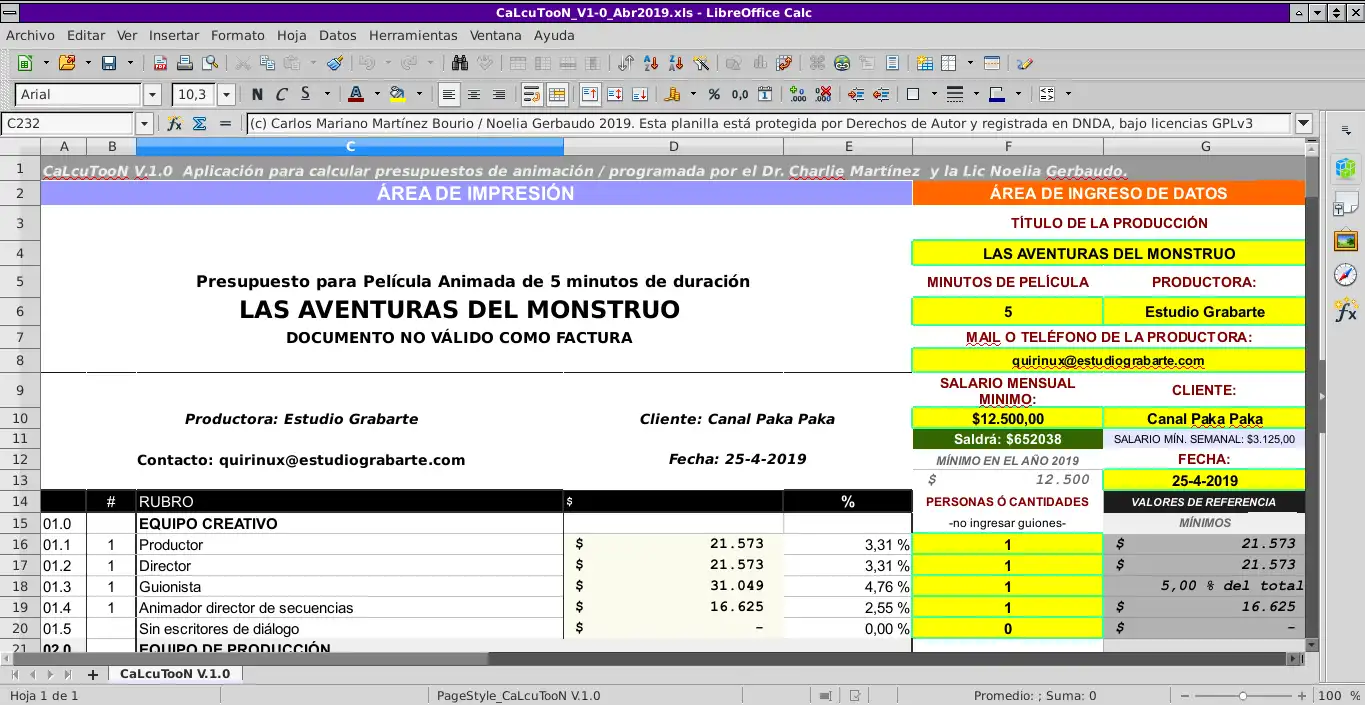Open the sidebar Functions panel
The width and height of the screenshot is (1365, 705).
point(1346,311)
